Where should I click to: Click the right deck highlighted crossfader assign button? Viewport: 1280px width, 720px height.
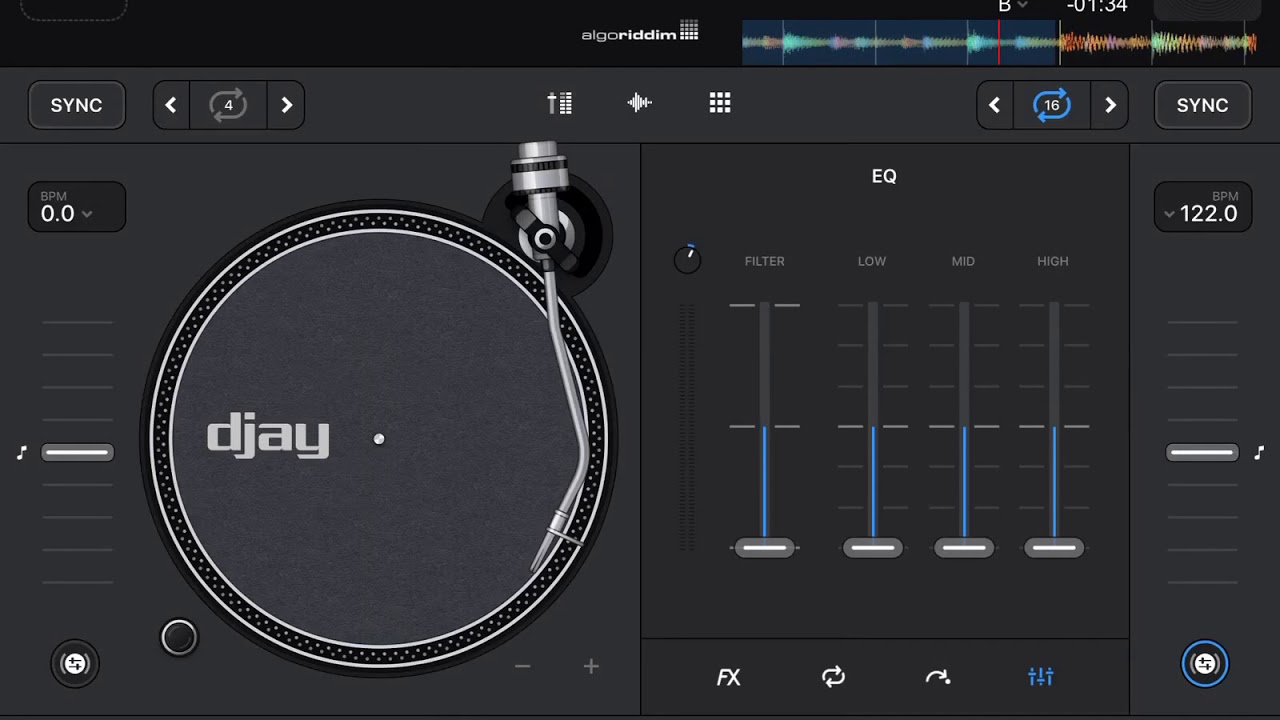(x=1205, y=663)
